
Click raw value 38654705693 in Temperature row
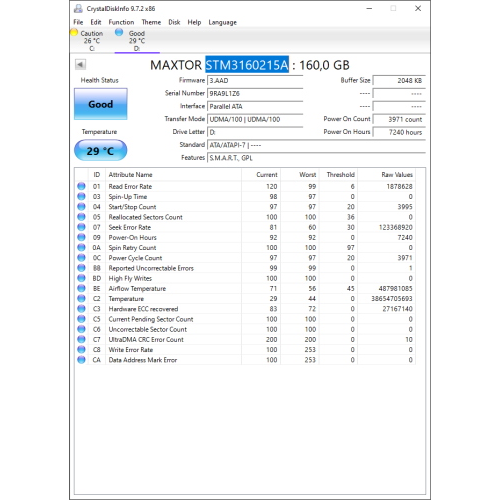392,299
